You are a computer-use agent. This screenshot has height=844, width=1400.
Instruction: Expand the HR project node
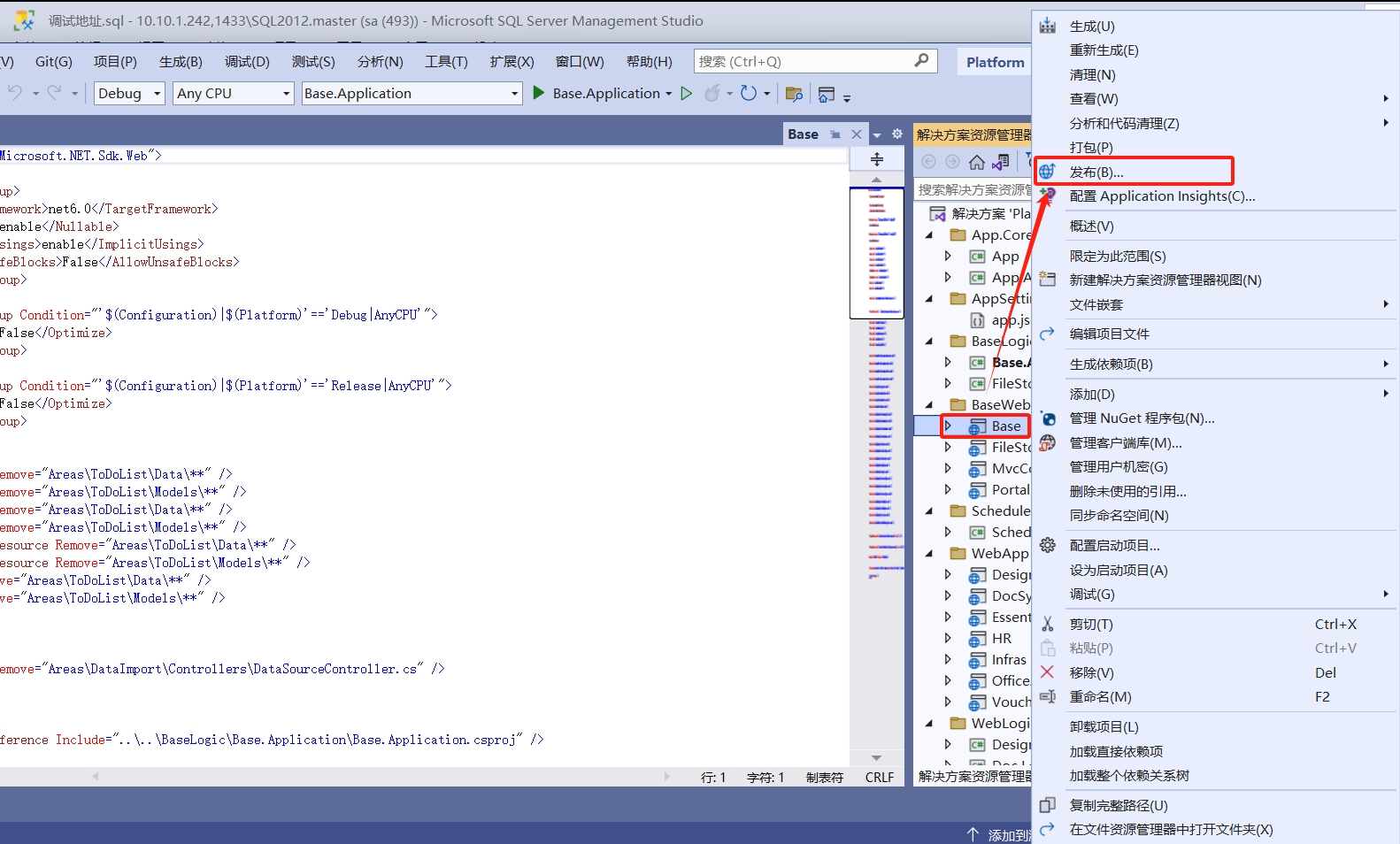click(948, 638)
